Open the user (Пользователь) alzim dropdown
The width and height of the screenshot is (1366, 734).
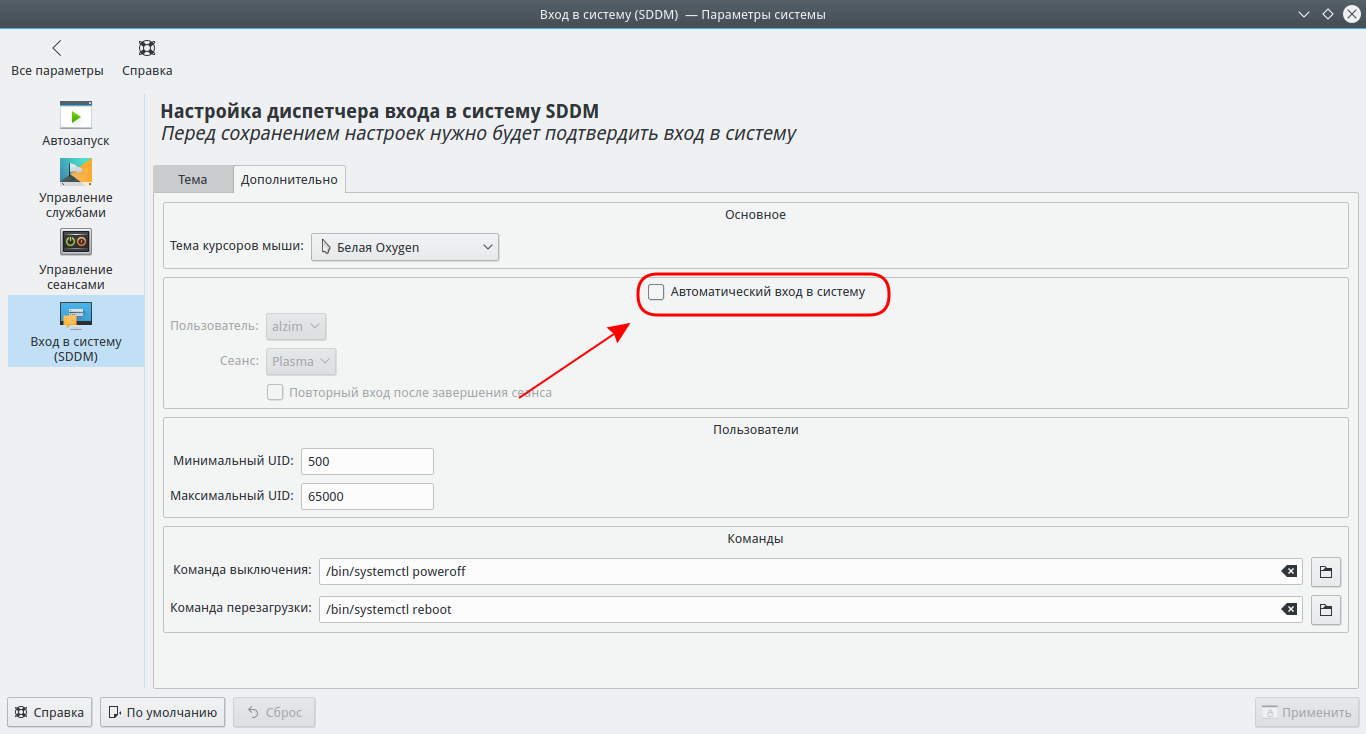click(296, 326)
